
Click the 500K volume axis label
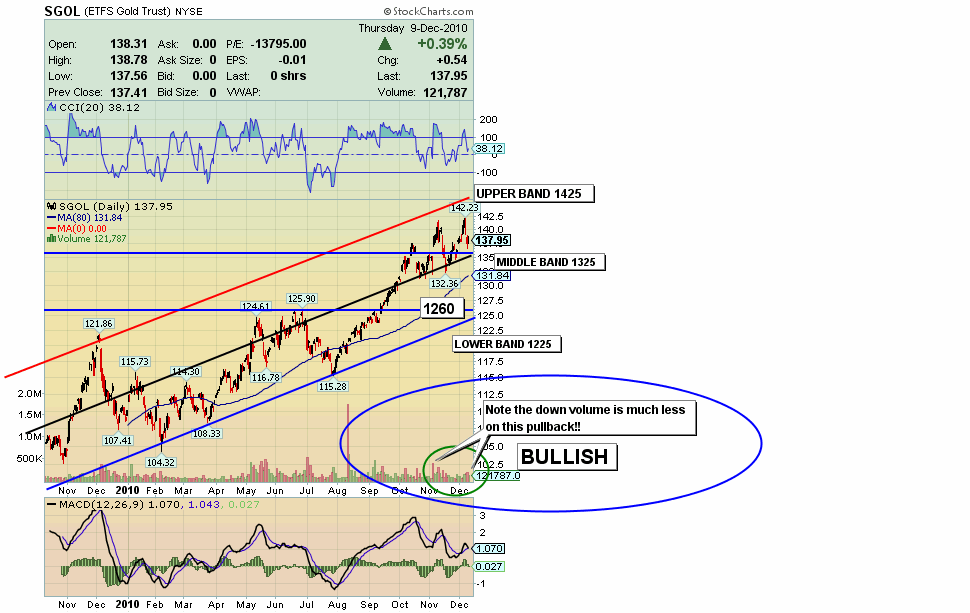click(x=29, y=459)
